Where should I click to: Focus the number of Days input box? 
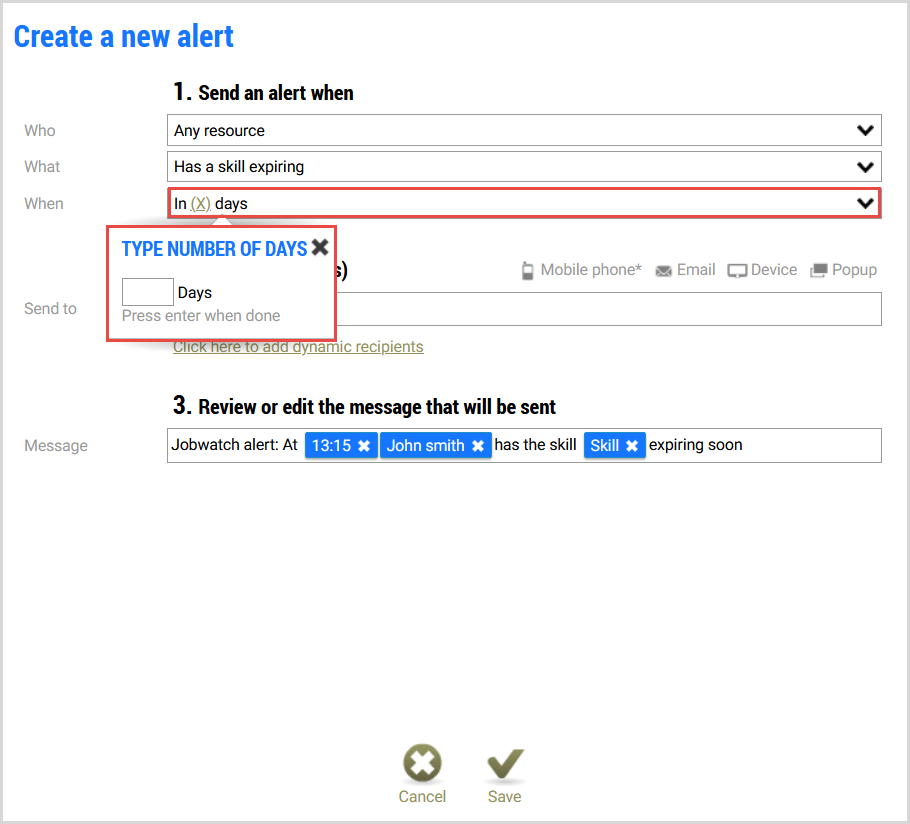[147, 292]
